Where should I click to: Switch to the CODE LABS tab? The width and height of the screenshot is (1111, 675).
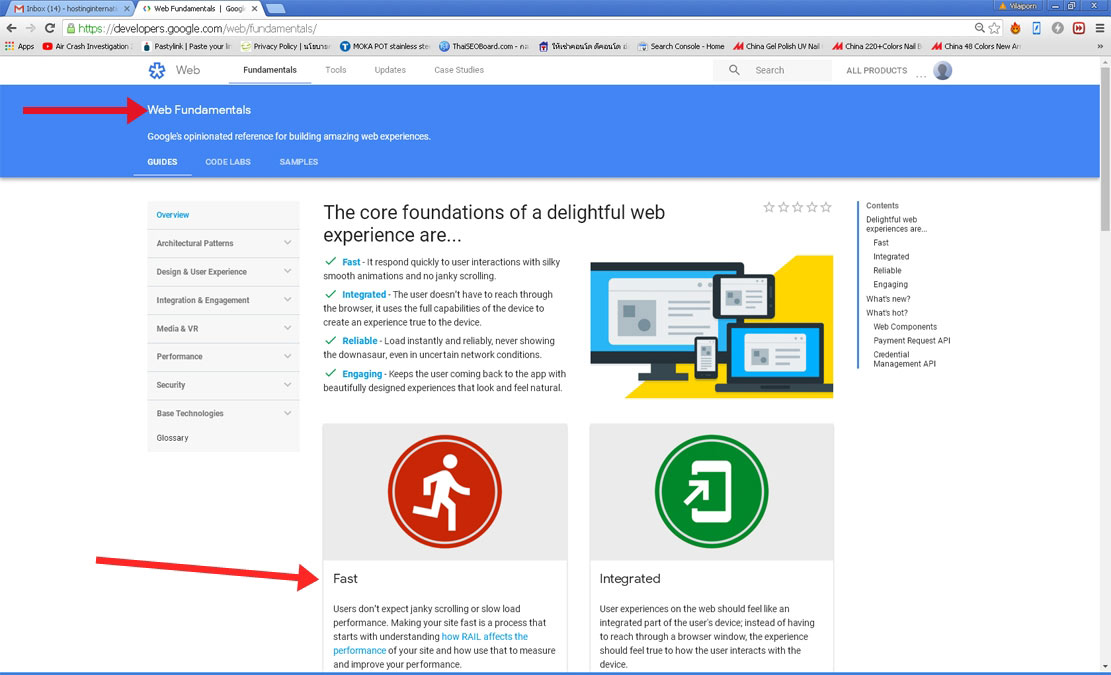pos(227,161)
